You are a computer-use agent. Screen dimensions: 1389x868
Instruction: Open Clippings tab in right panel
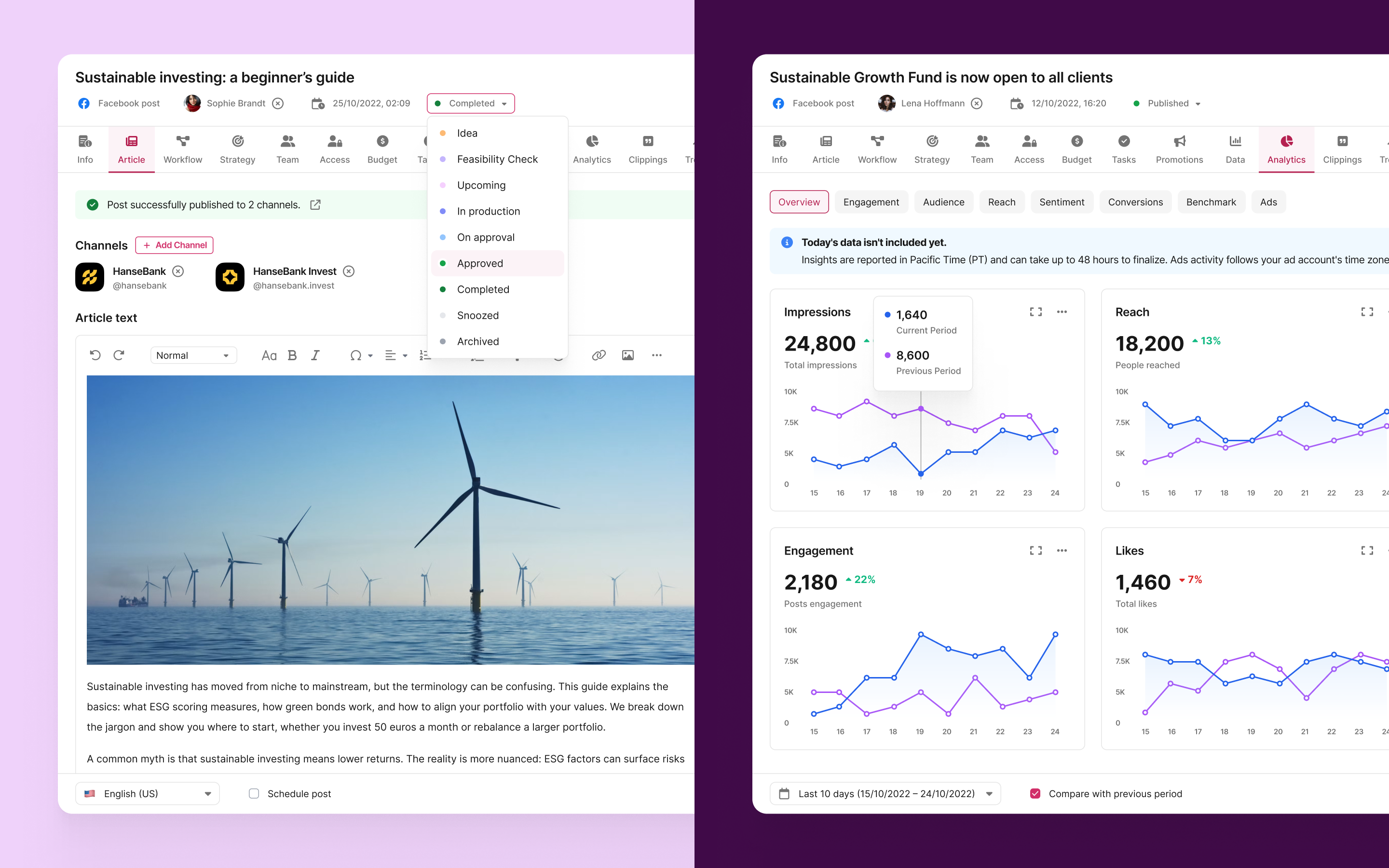1342,149
